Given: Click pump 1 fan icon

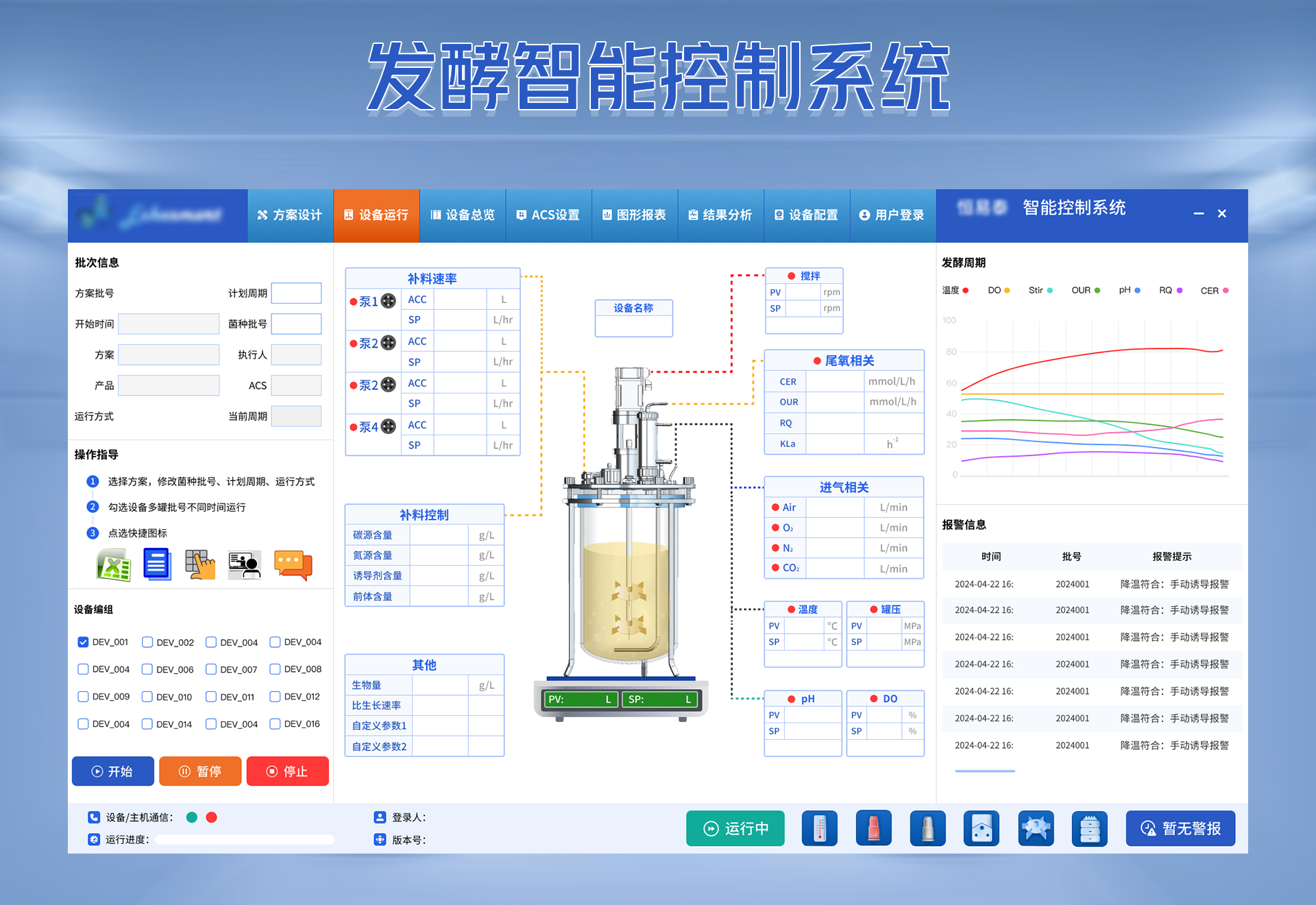Looking at the screenshot, I should 389,301.
